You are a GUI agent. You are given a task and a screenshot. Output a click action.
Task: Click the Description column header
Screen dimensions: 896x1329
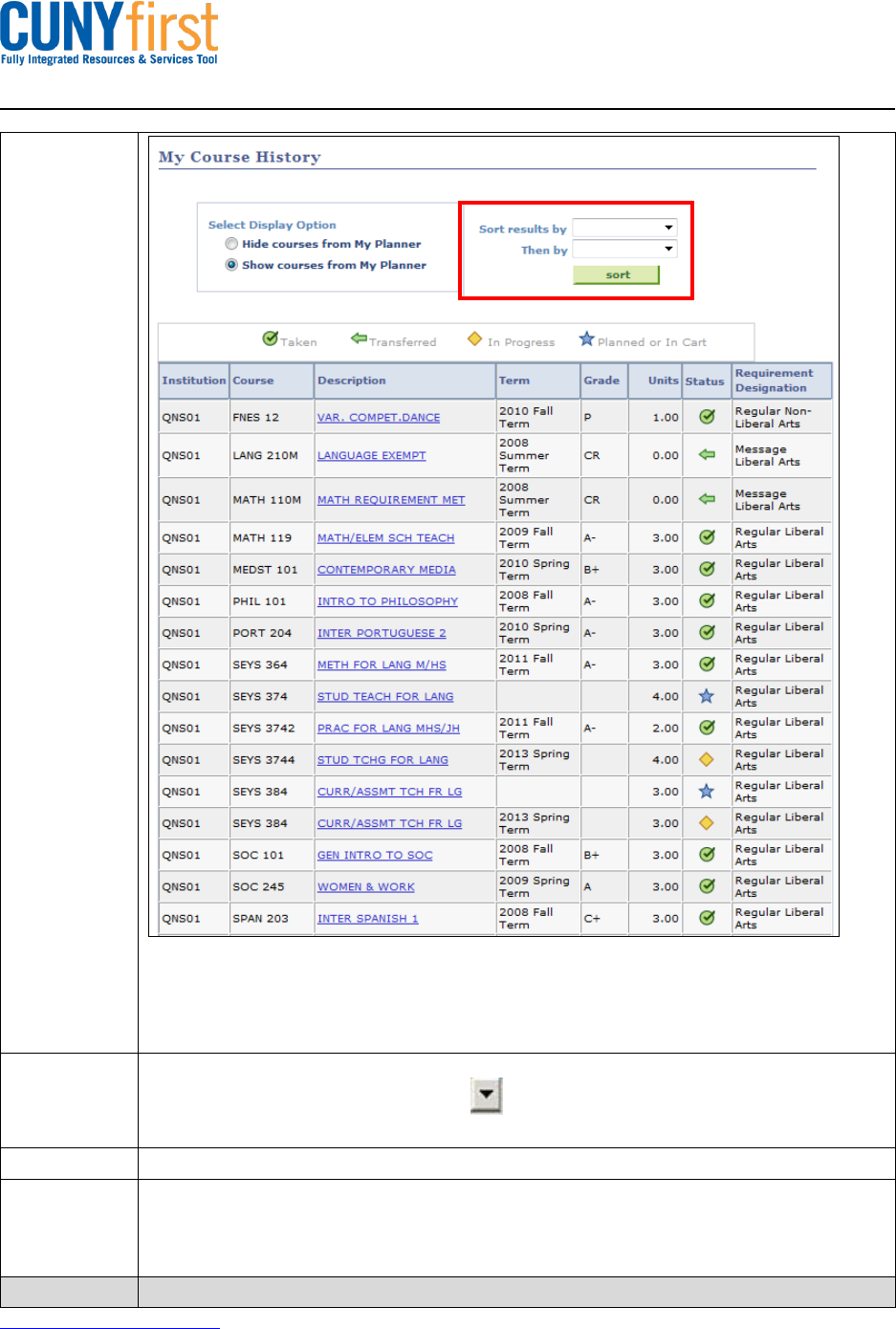click(x=405, y=381)
